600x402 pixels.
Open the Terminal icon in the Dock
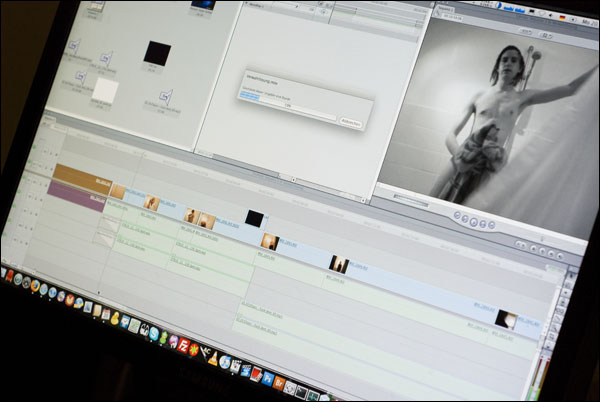click(x=302, y=391)
